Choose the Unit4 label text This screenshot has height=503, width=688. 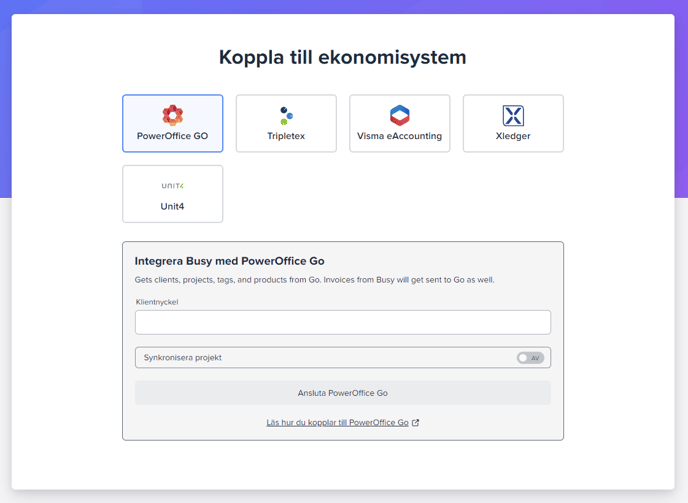tap(173, 207)
